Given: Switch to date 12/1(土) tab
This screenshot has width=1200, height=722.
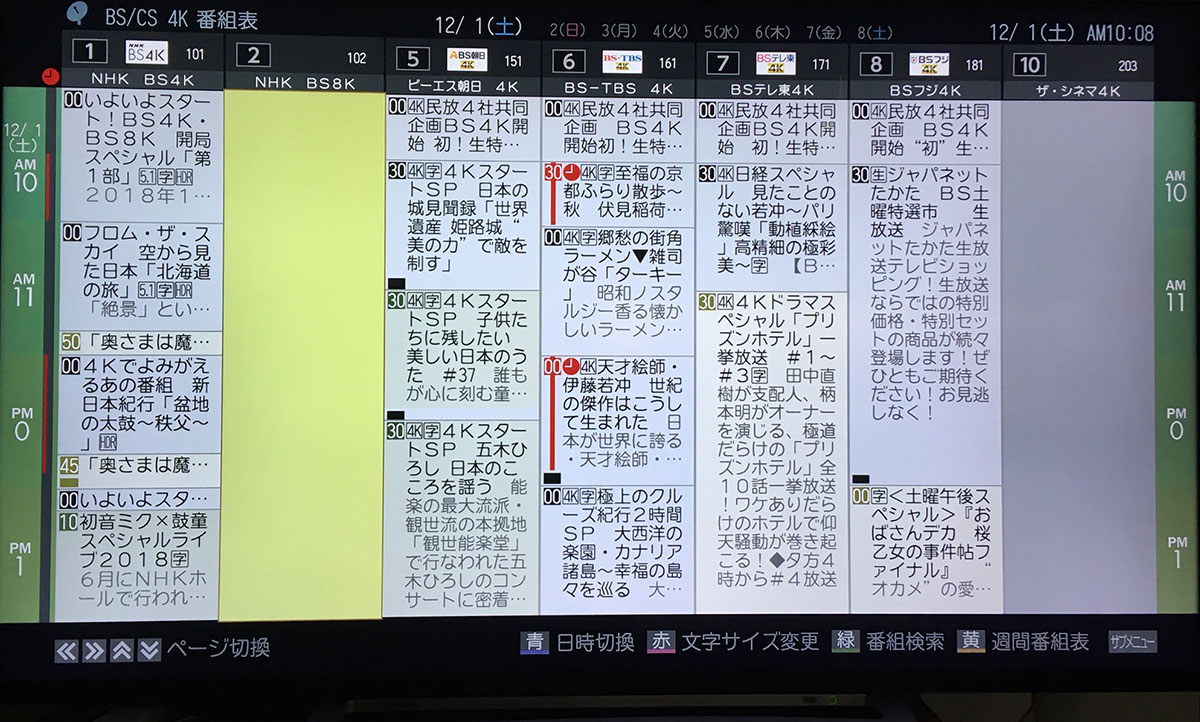Looking at the screenshot, I should tap(476, 25).
